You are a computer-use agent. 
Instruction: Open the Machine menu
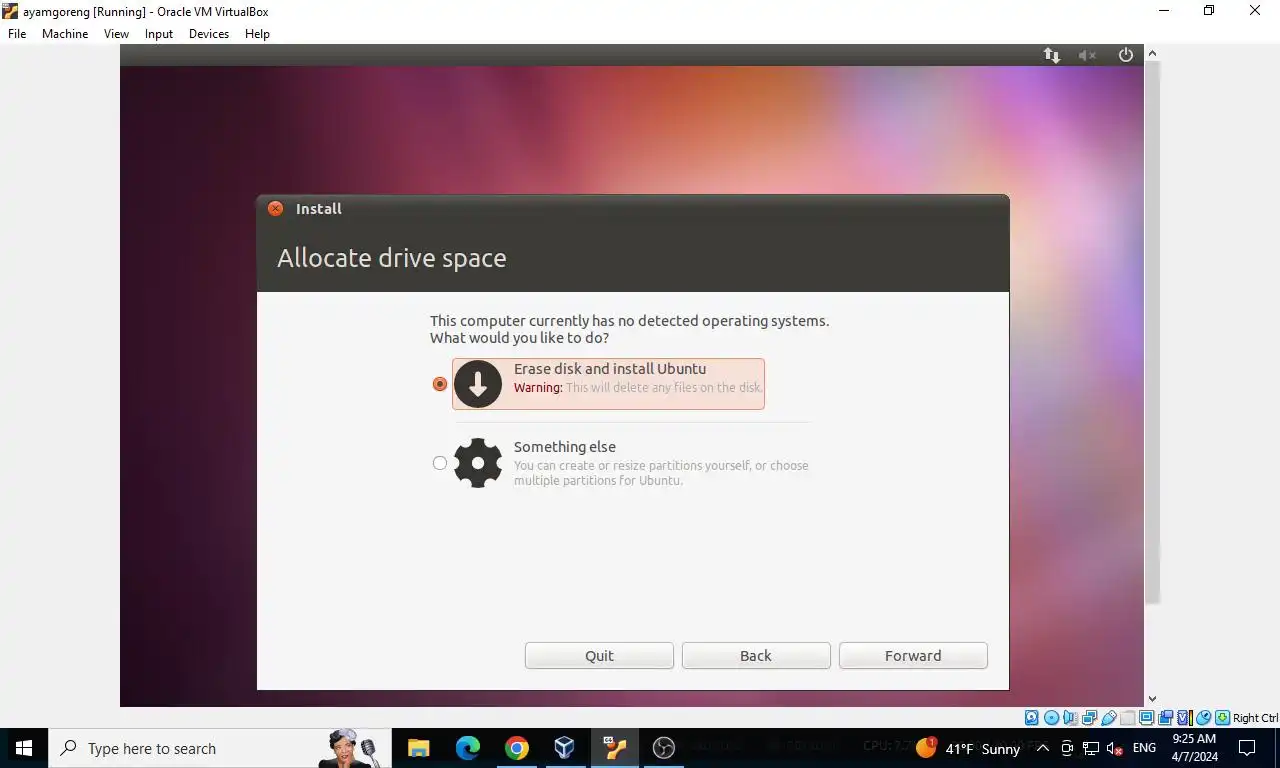tap(65, 34)
